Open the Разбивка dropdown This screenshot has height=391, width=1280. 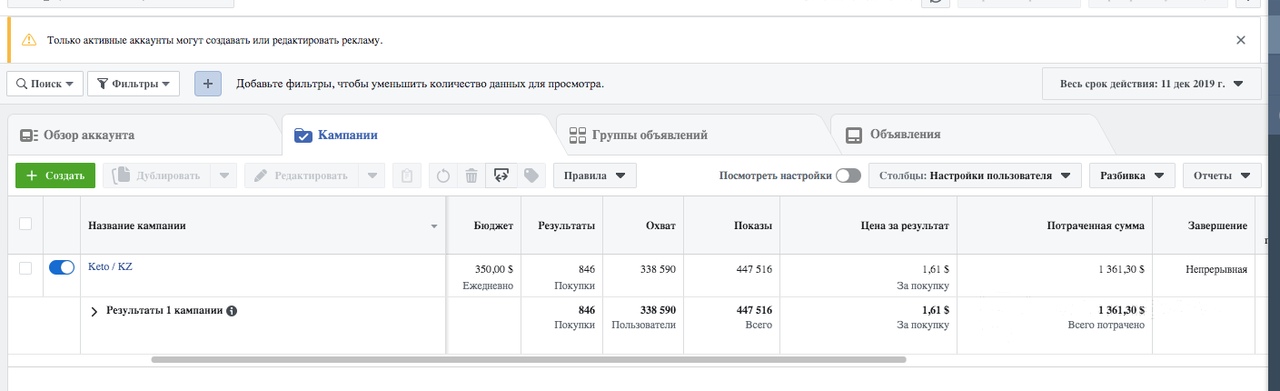click(x=1131, y=176)
